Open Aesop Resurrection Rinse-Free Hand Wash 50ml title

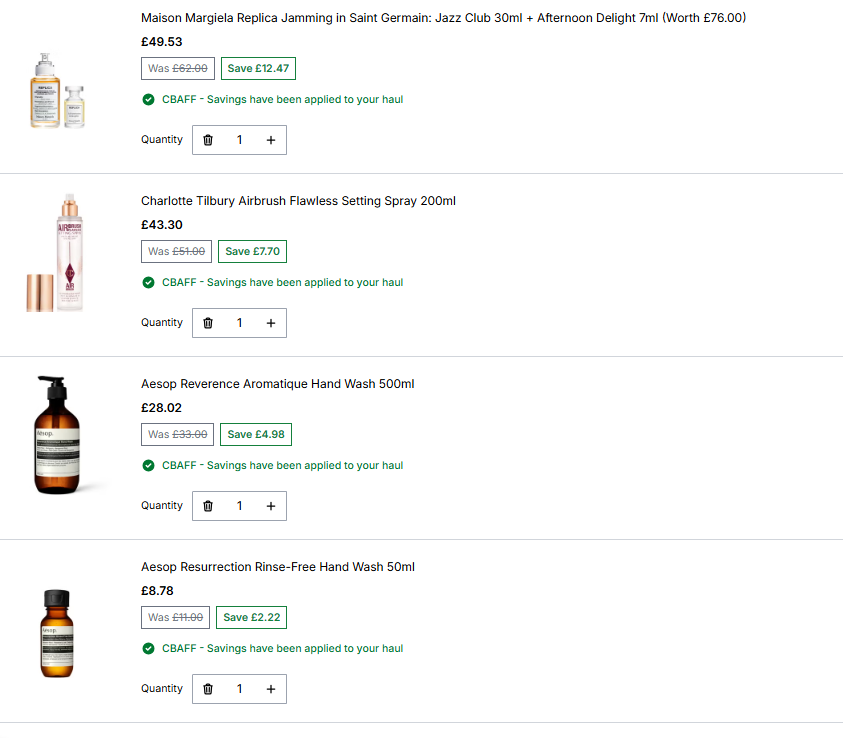(x=278, y=567)
